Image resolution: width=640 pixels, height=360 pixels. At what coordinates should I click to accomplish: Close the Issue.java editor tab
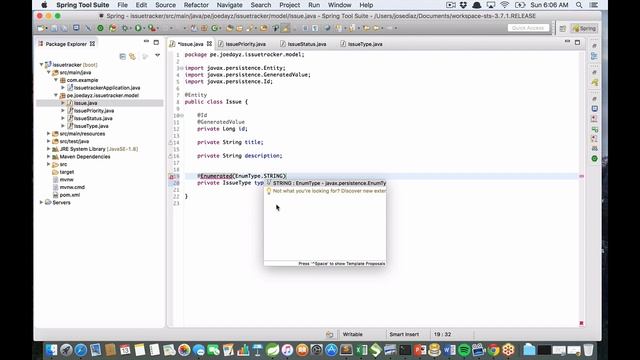click(x=209, y=44)
